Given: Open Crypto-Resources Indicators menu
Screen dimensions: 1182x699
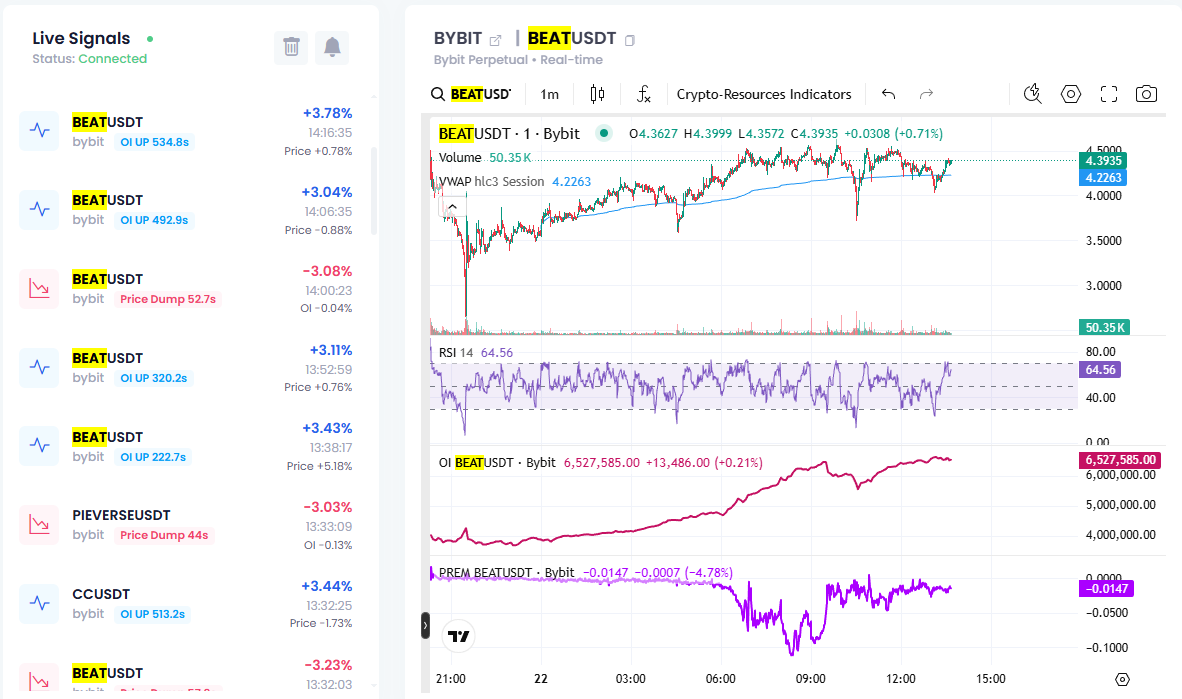Looking at the screenshot, I should tap(764, 94).
